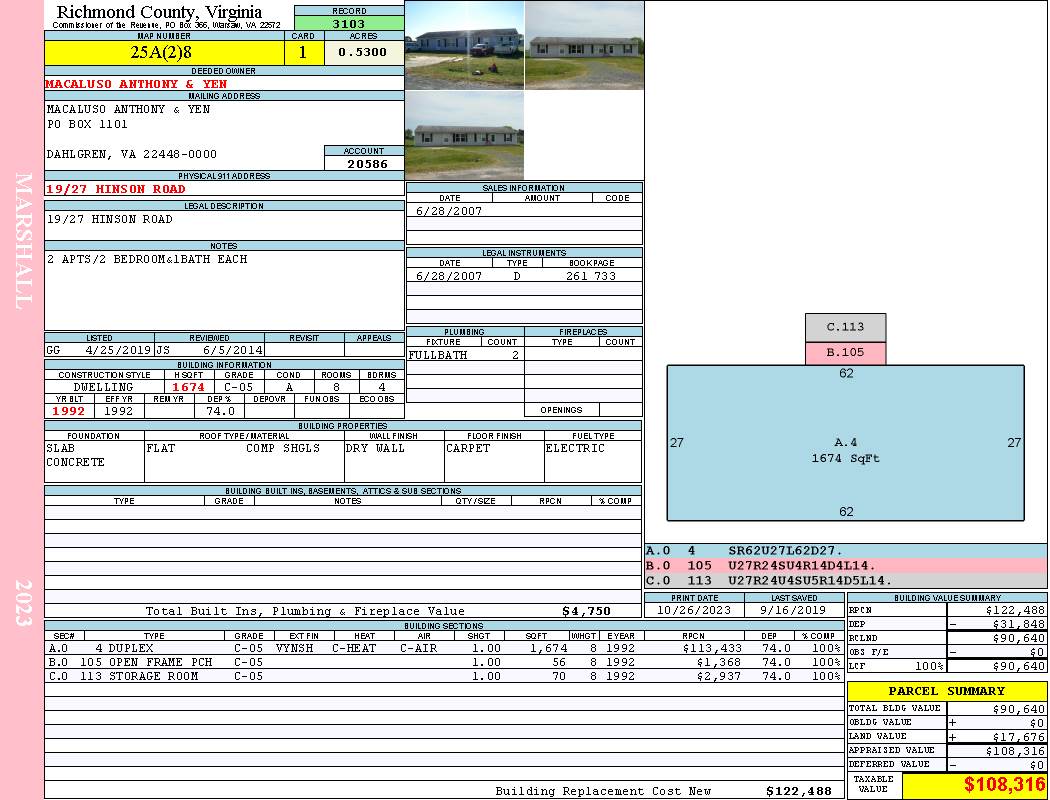Click the FULLBATH plumbing fixture entry
Viewport: 1050px width, 800px height.
[438, 355]
